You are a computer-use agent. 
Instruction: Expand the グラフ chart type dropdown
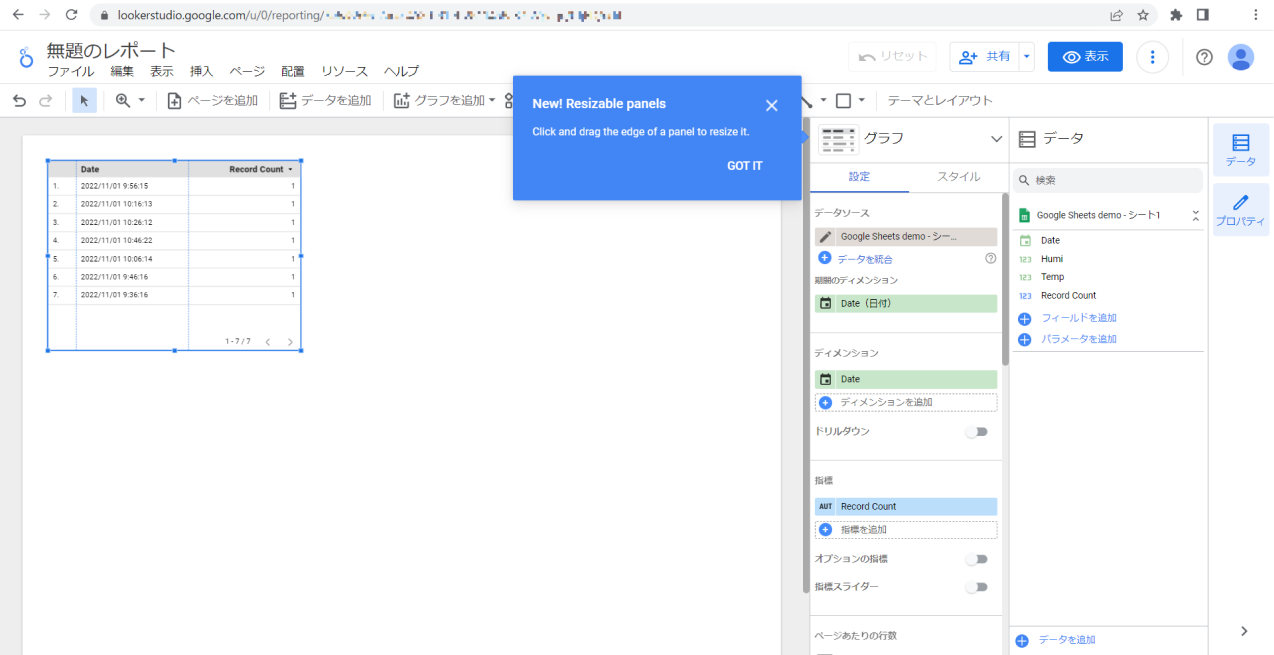995,139
